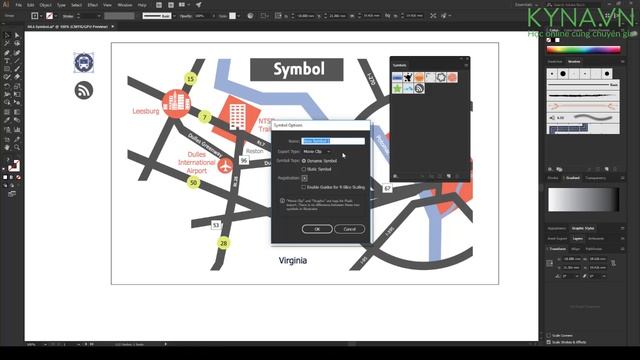This screenshot has width=640, height=360.
Task: Click the Recolor Artwork icon in control bar
Action: (250, 16)
